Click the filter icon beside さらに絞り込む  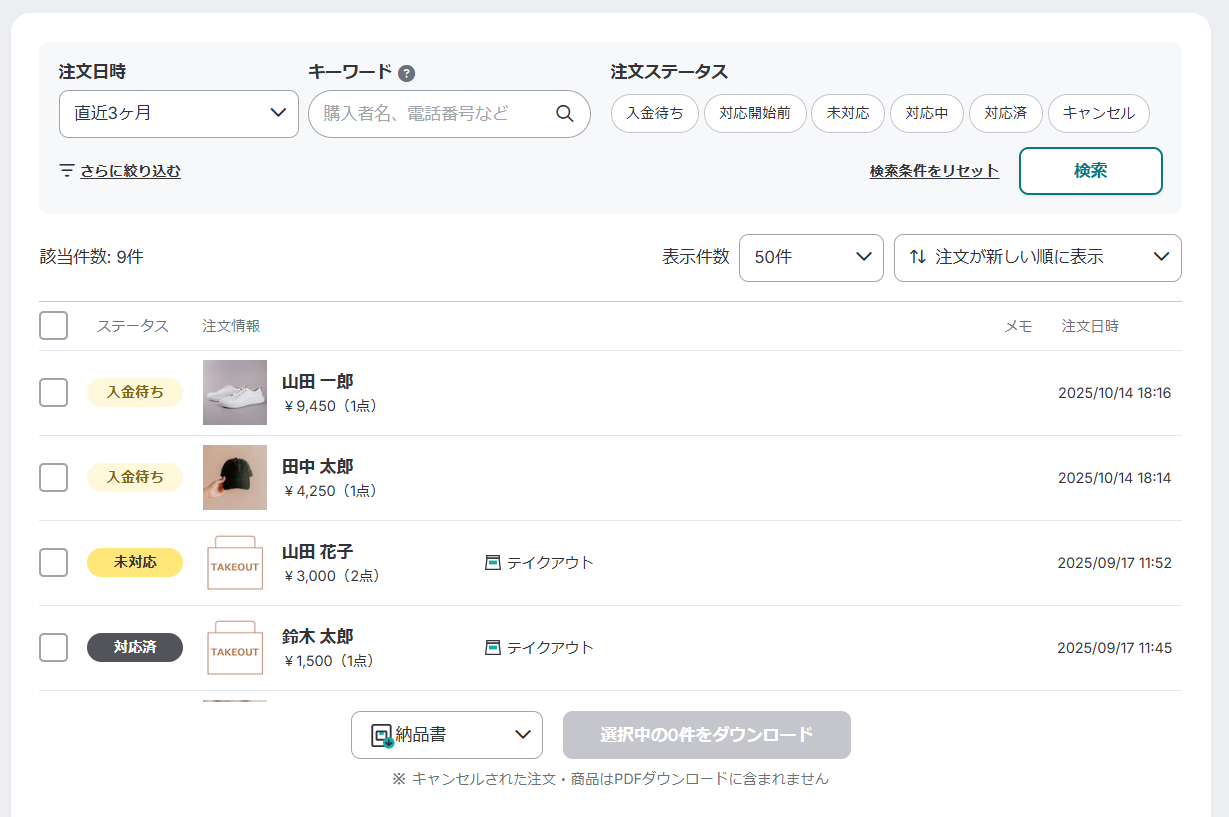point(67,171)
